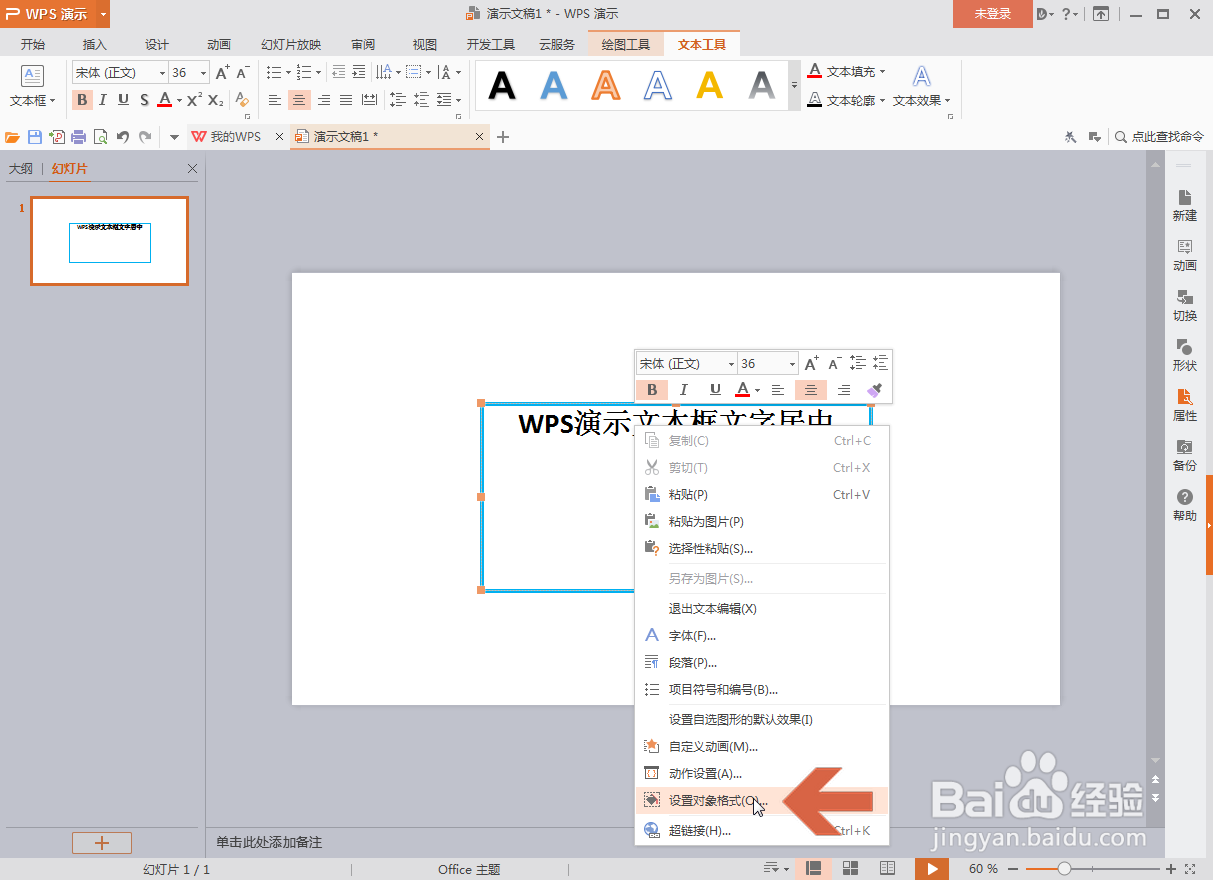Open 帮助 help in right sidebar
1213x880 pixels.
point(1185,505)
